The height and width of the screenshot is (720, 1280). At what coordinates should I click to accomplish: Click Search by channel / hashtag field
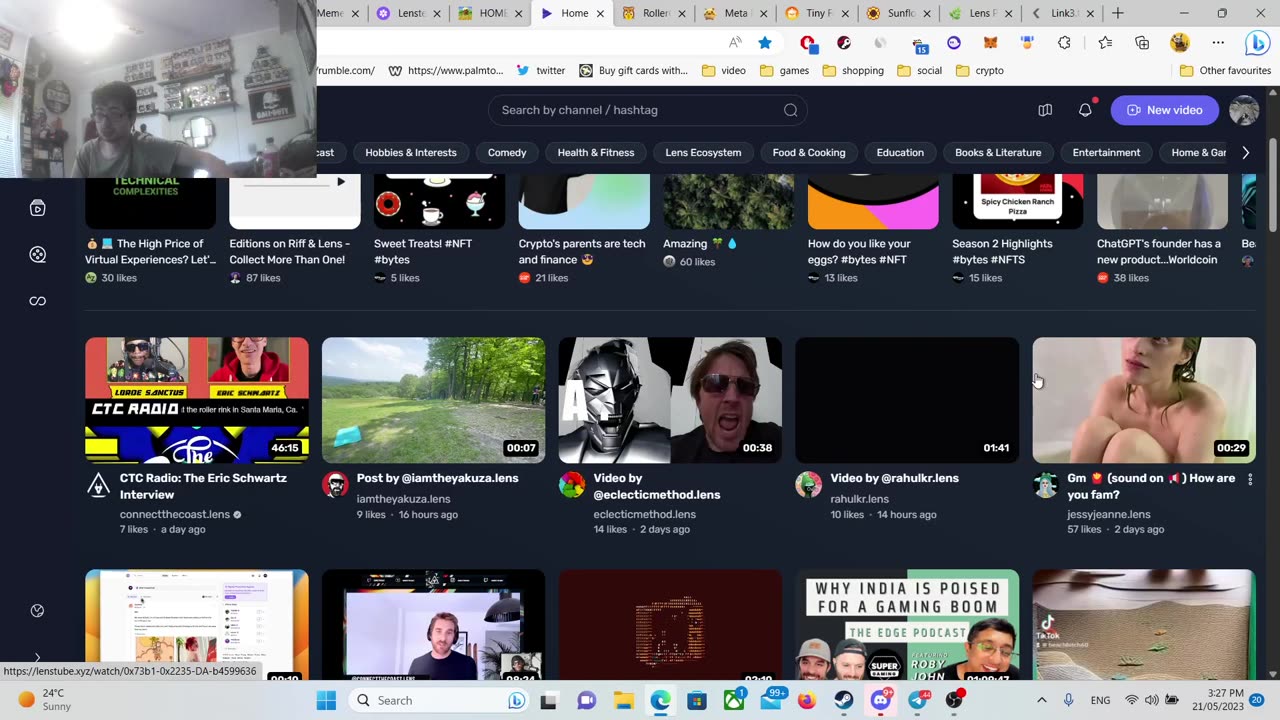tap(647, 110)
